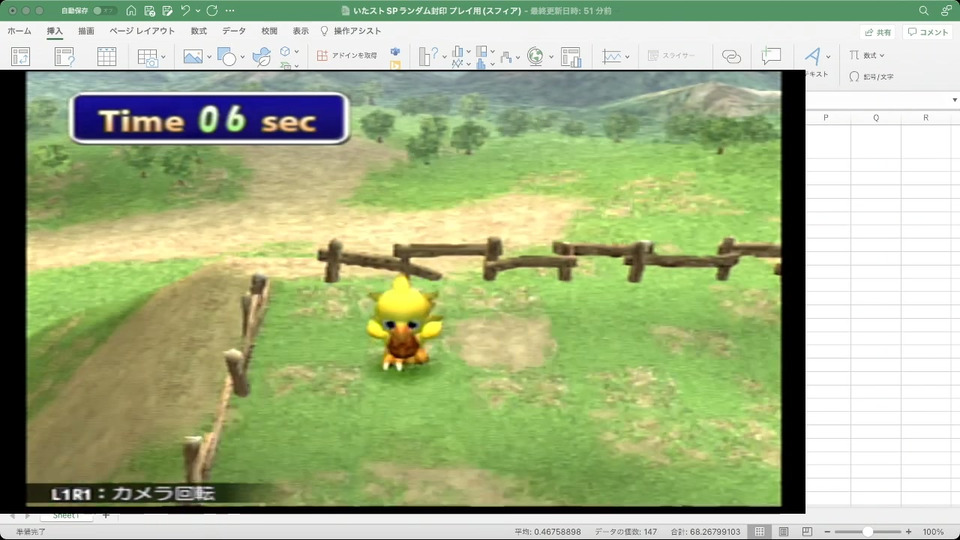The width and height of the screenshot is (960, 540).
Task: Open the 校閲 tab
Action: tap(269, 31)
